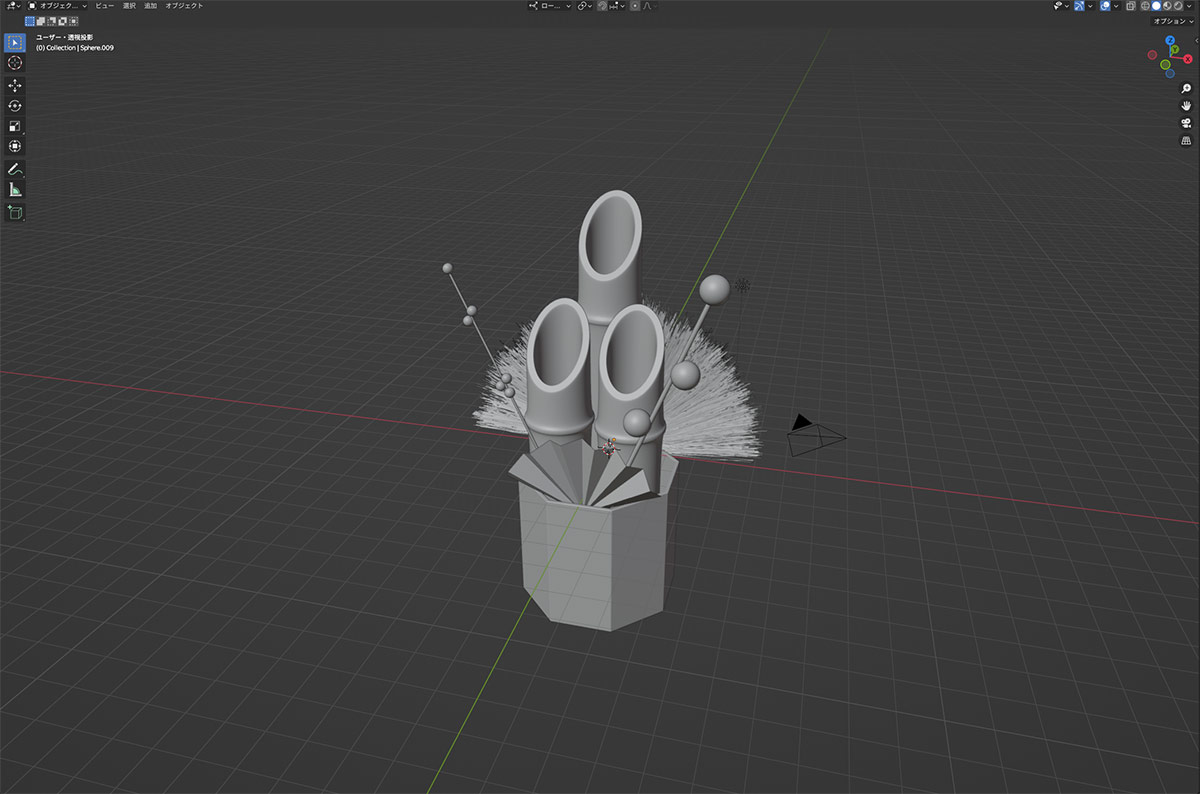Screen dimensions: 1200x794
Task: Open the ビュー menu
Action: [x=104, y=6]
